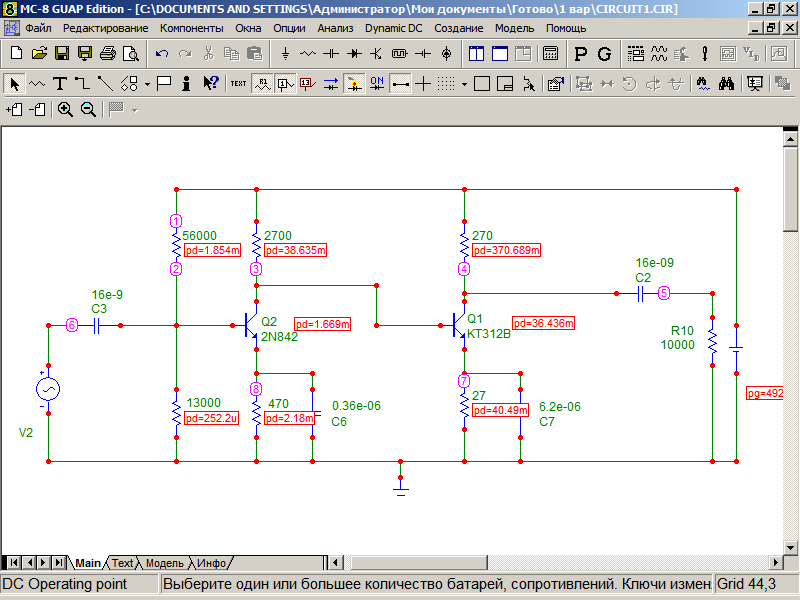Select the Text mode 'T' tool
This screenshot has height=600, width=800.
coord(60,83)
